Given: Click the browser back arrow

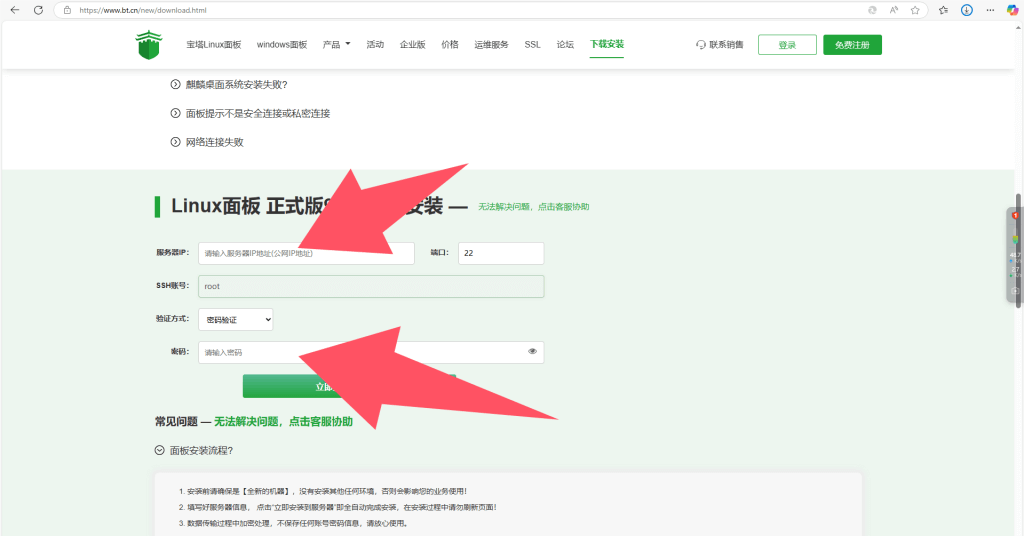Looking at the screenshot, I should (x=15, y=10).
